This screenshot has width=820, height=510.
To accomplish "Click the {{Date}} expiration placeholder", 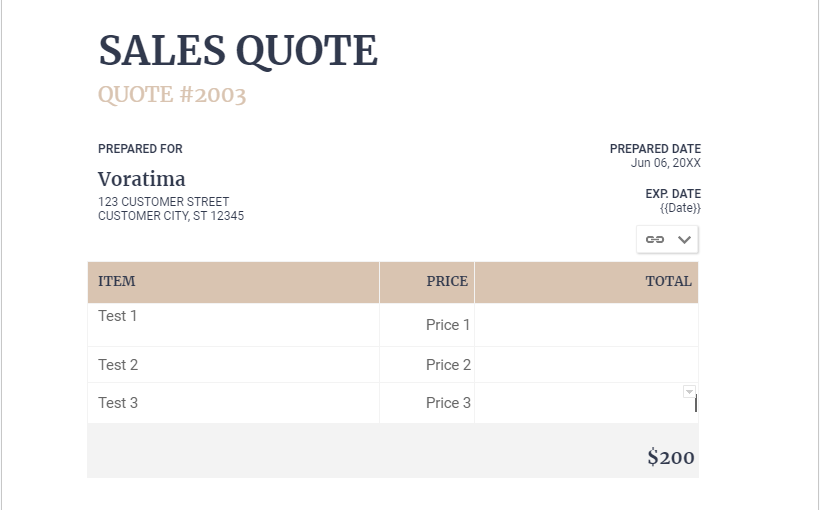I will point(680,208).
